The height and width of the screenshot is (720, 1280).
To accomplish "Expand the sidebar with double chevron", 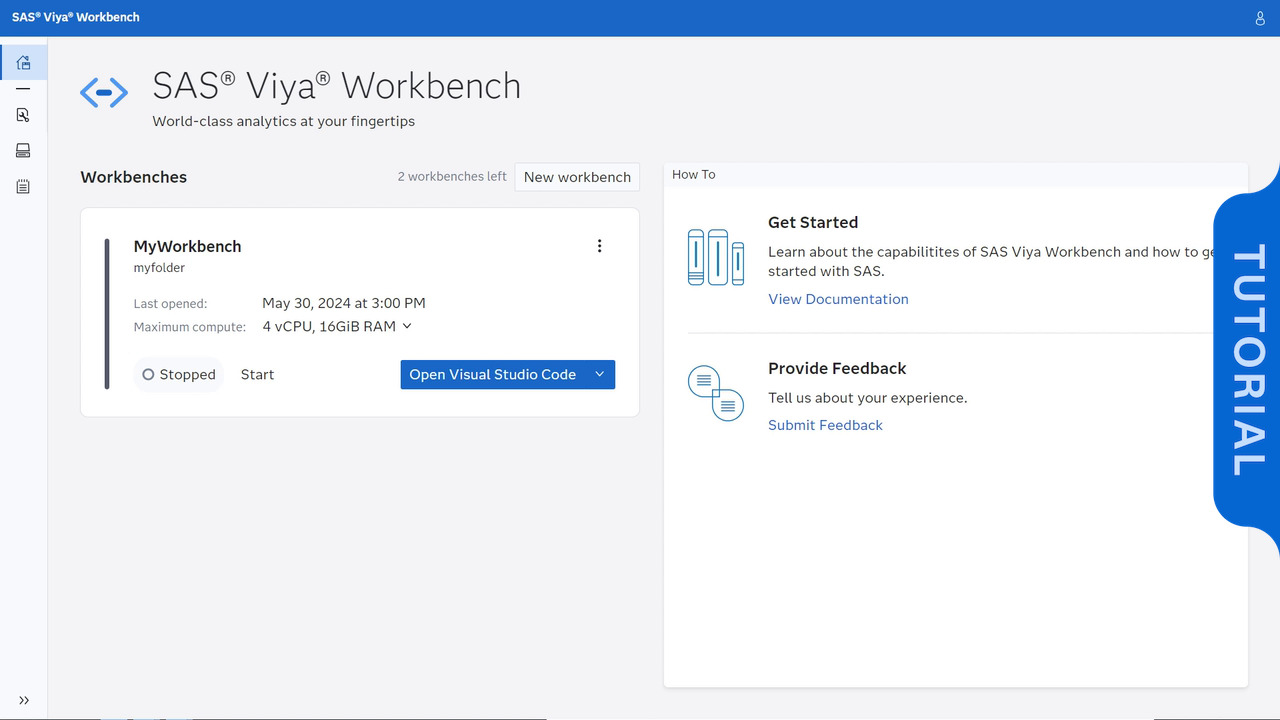I will 24,700.
